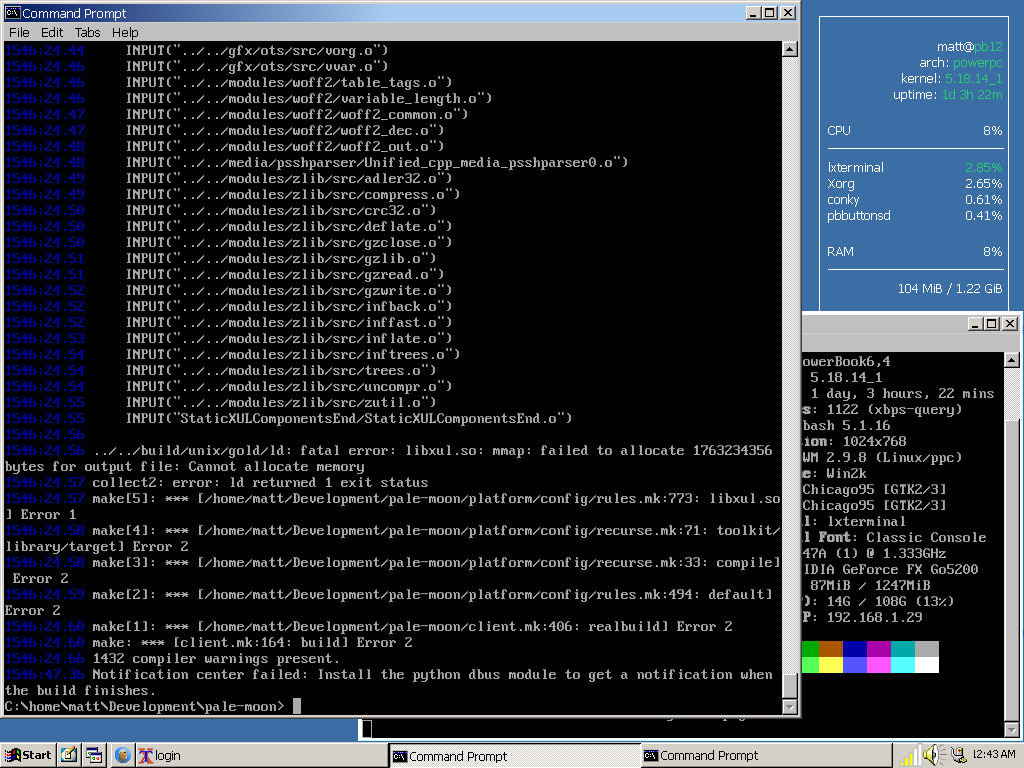Click the teal color block
This screenshot has height=768, width=1024.
903,648
